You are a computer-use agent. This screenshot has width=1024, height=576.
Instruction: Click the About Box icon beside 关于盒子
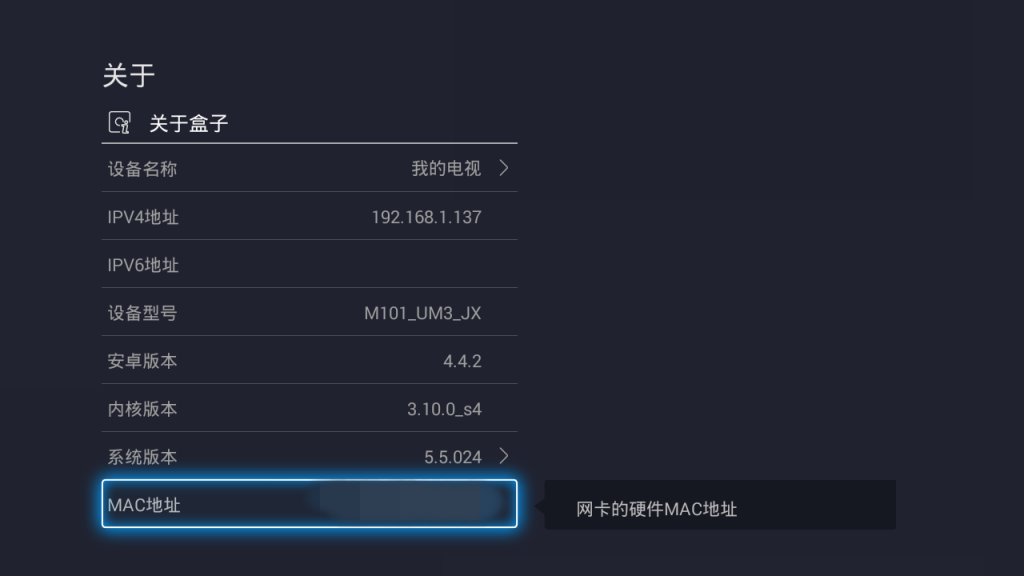(x=119, y=123)
